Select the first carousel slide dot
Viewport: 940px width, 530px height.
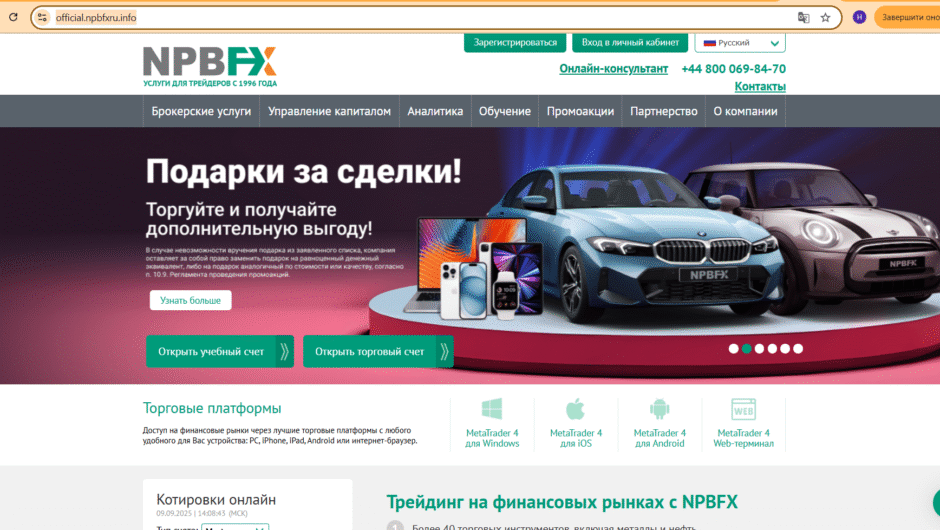pos(733,349)
